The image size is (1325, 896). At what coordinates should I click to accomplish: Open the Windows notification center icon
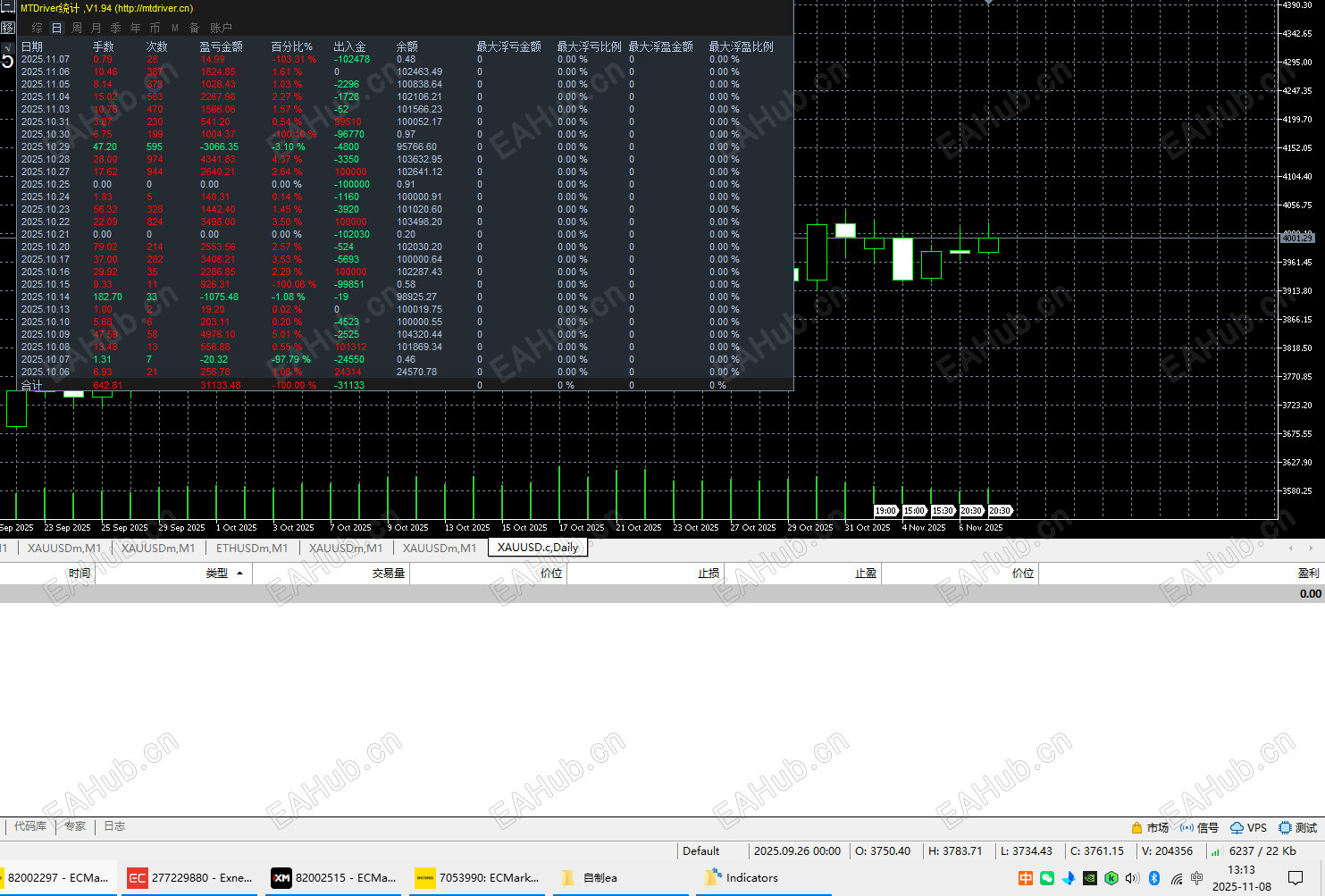(1296, 878)
